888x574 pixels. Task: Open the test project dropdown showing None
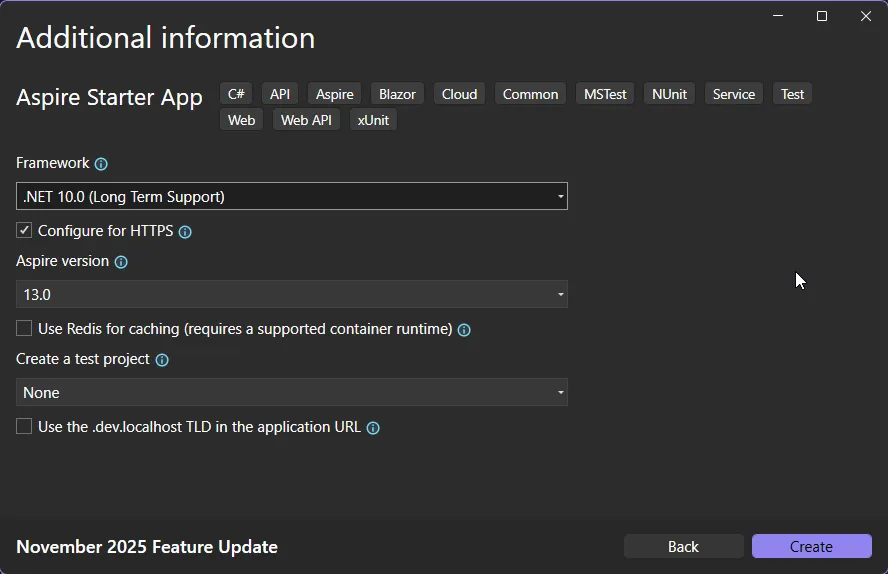click(292, 393)
